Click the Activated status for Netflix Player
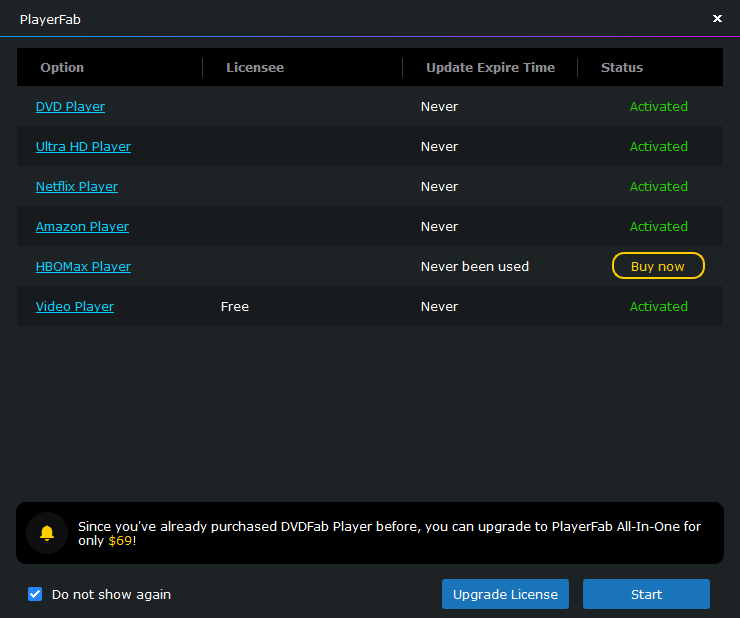Viewport: 740px width, 618px height. pyautogui.click(x=658, y=186)
